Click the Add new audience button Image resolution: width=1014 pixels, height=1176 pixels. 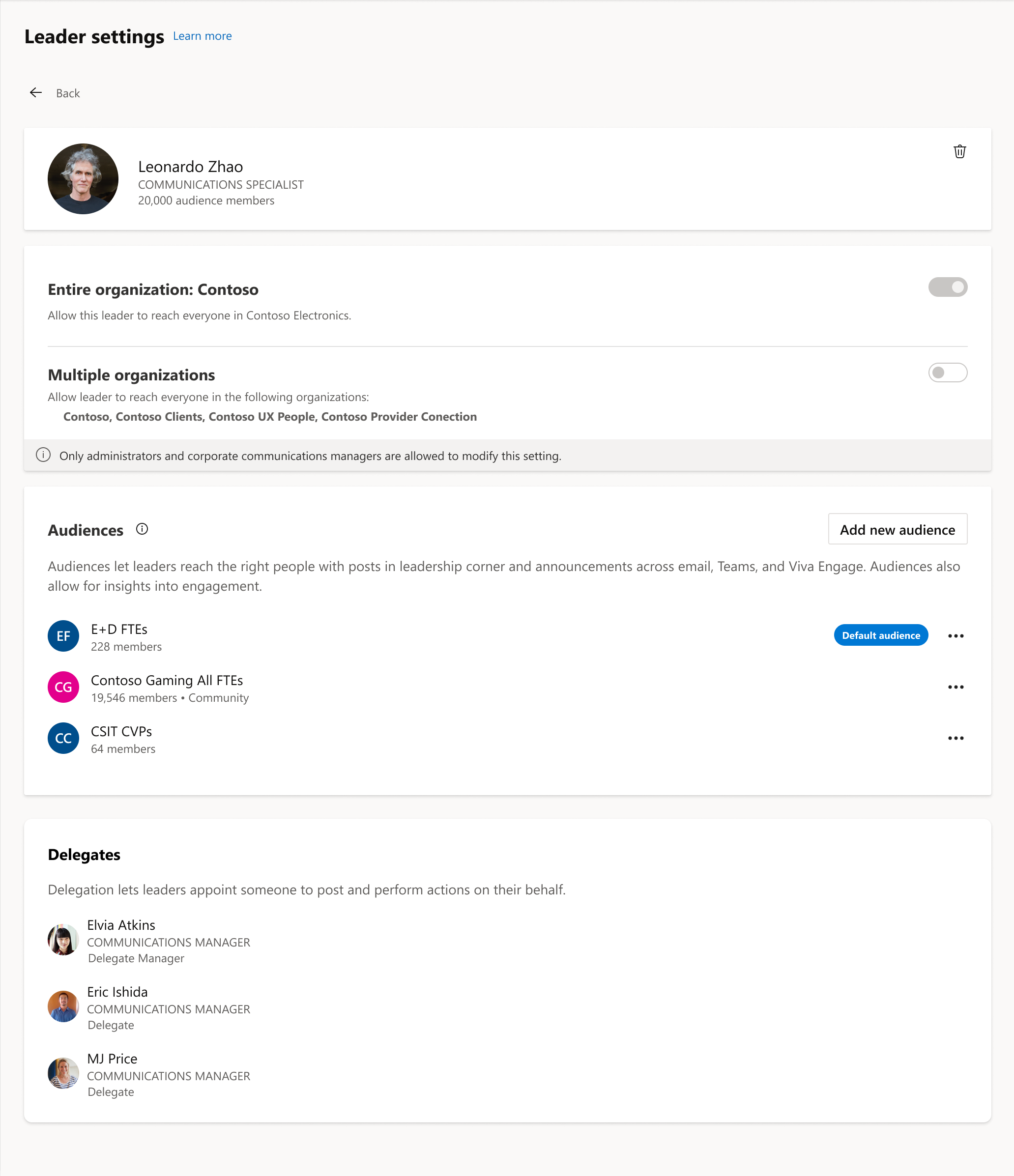coord(897,529)
